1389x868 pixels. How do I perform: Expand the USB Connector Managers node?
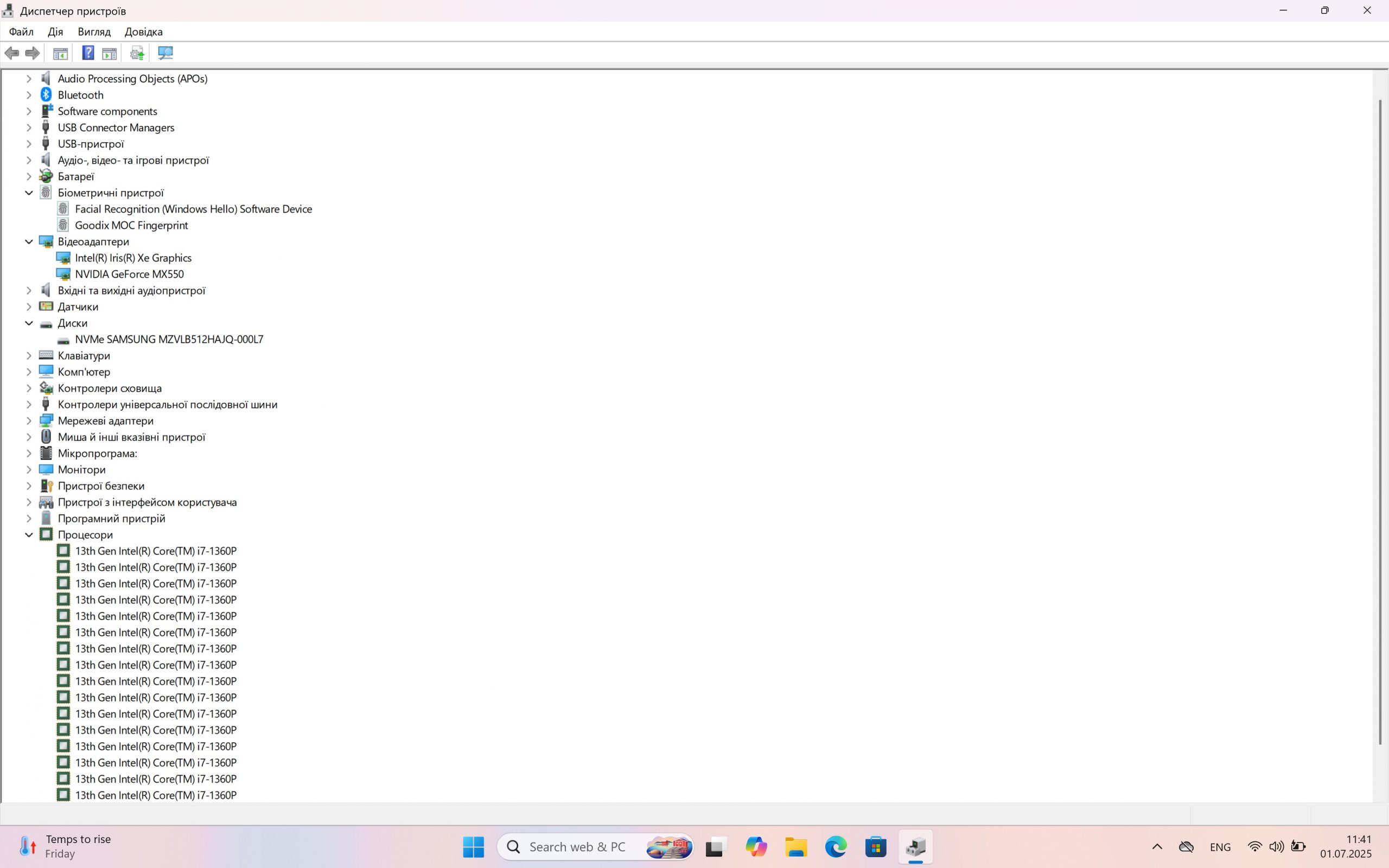(x=29, y=127)
